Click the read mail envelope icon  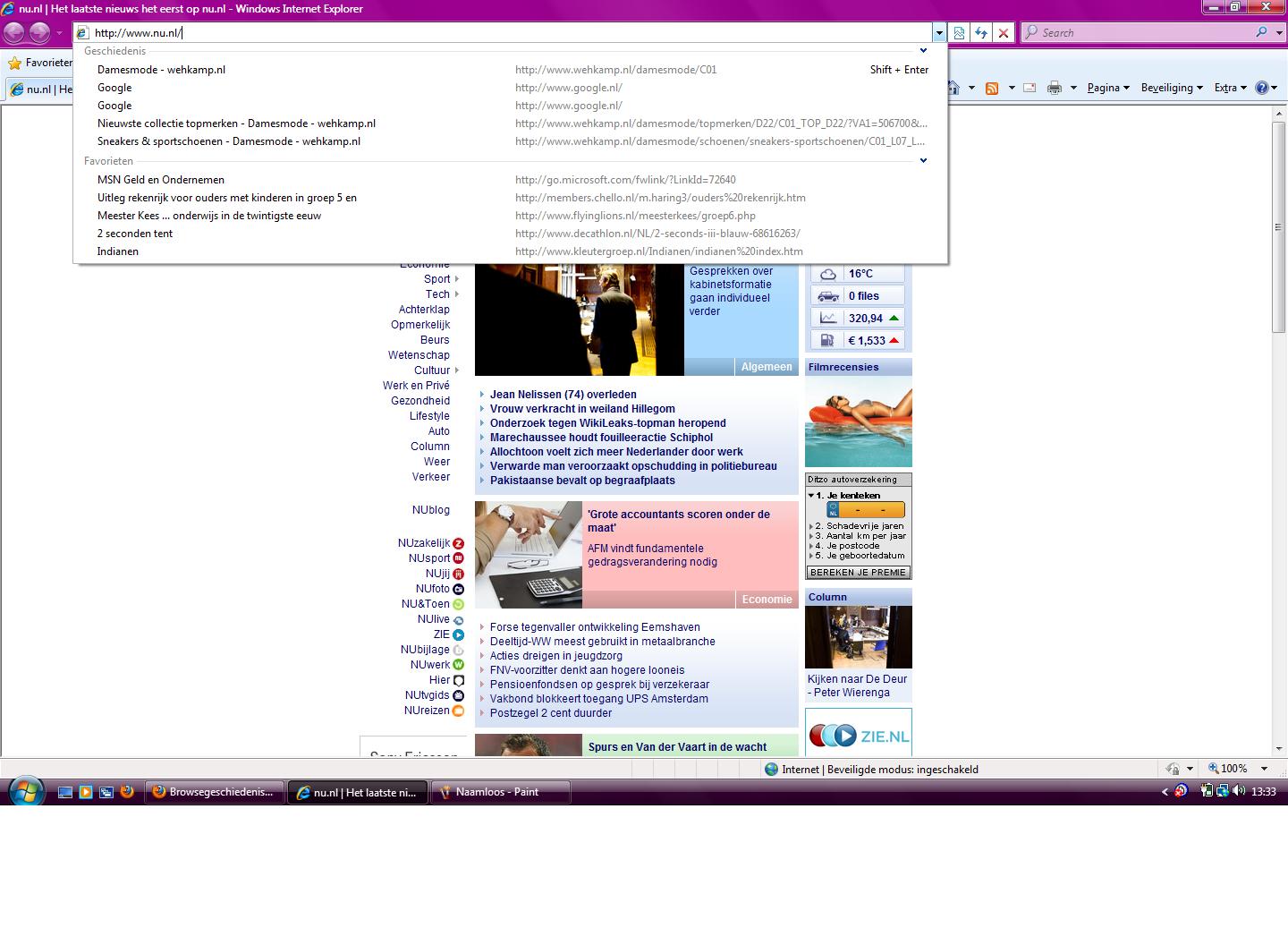click(1030, 88)
